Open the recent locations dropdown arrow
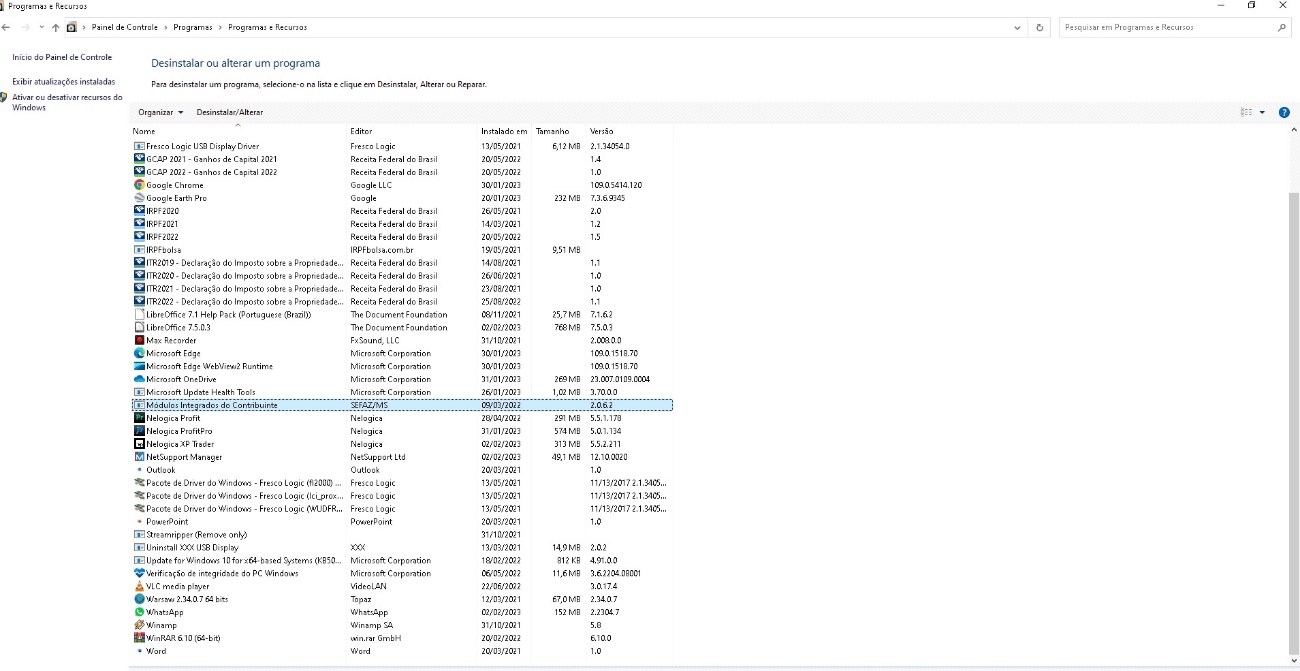Viewport: 1300px width, 671px height. click(x=41, y=28)
